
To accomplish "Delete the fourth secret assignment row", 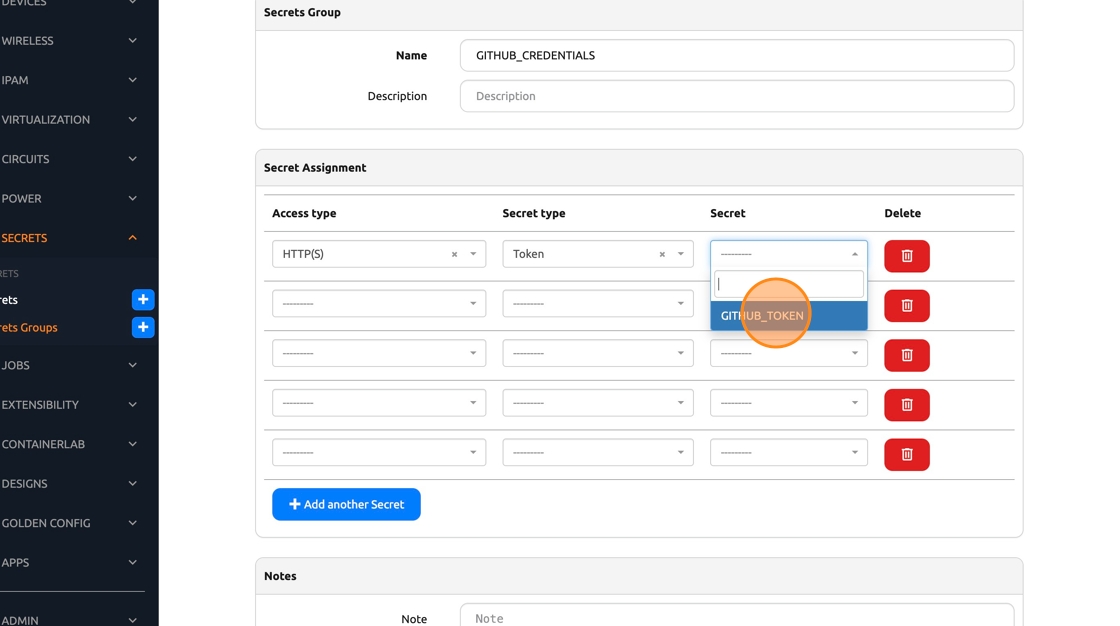I will pyautogui.click(x=906, y=405).
